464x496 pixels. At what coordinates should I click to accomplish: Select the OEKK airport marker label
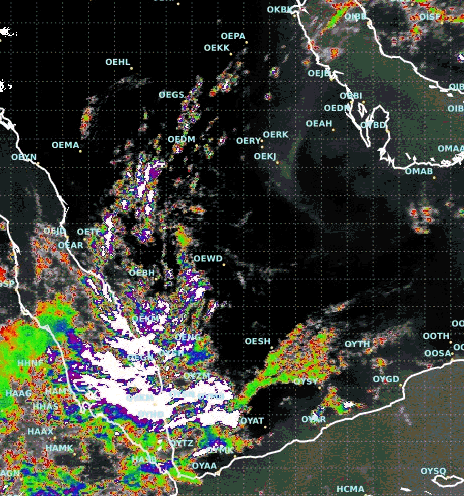click(x=217, y=48)
